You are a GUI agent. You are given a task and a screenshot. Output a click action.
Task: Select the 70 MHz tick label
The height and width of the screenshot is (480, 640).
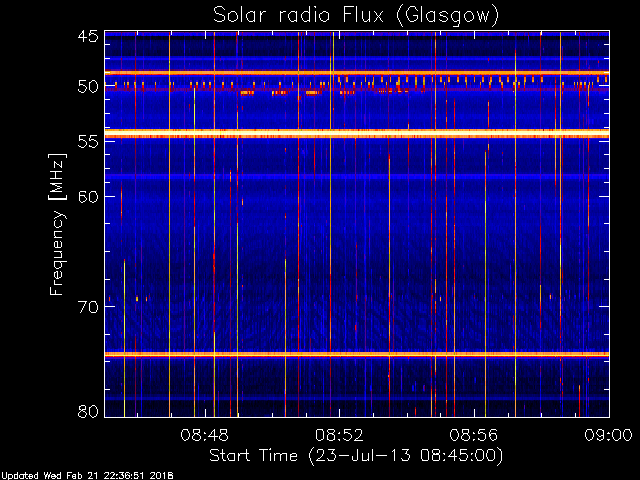87,307
